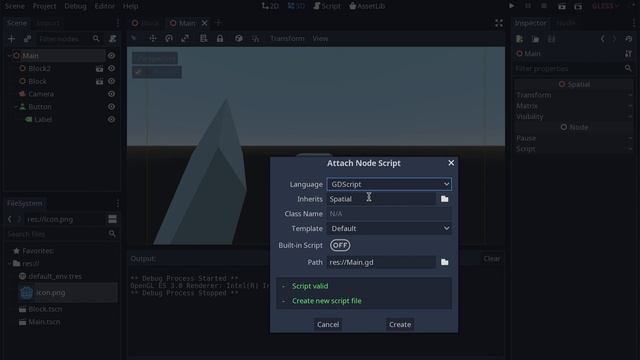Switch to 3D workspace
Viewport: 640px width, 360px height.
296,6
